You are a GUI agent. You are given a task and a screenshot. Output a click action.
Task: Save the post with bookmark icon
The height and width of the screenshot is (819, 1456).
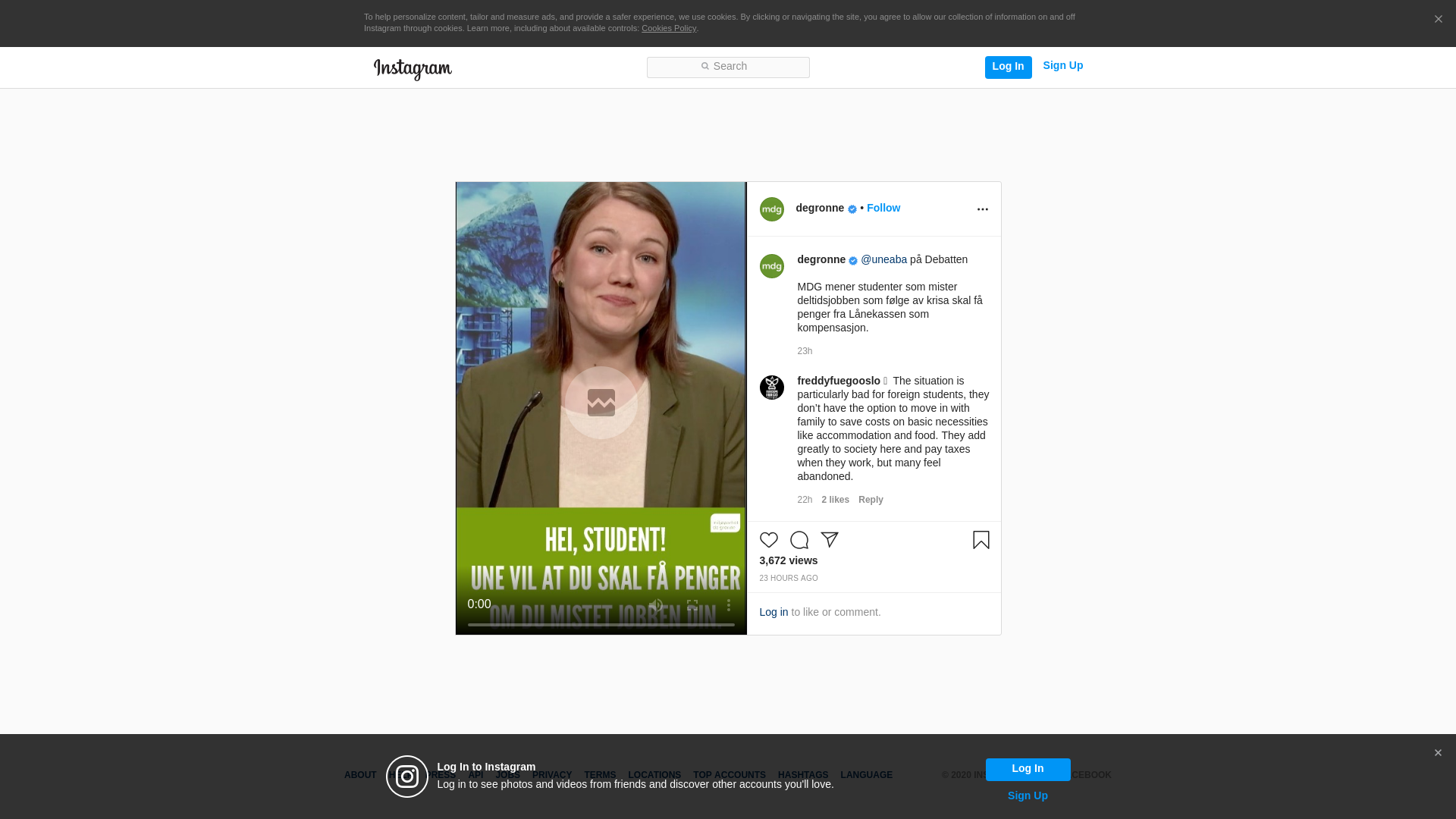coord(981,540)
